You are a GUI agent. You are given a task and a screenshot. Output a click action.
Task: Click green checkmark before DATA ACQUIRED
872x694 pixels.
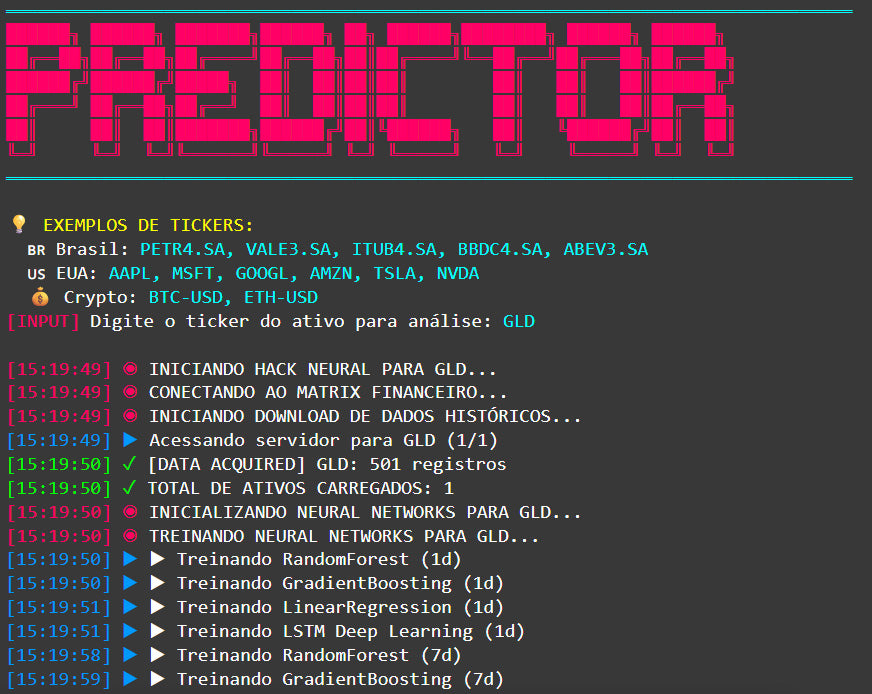click(128, 464)
